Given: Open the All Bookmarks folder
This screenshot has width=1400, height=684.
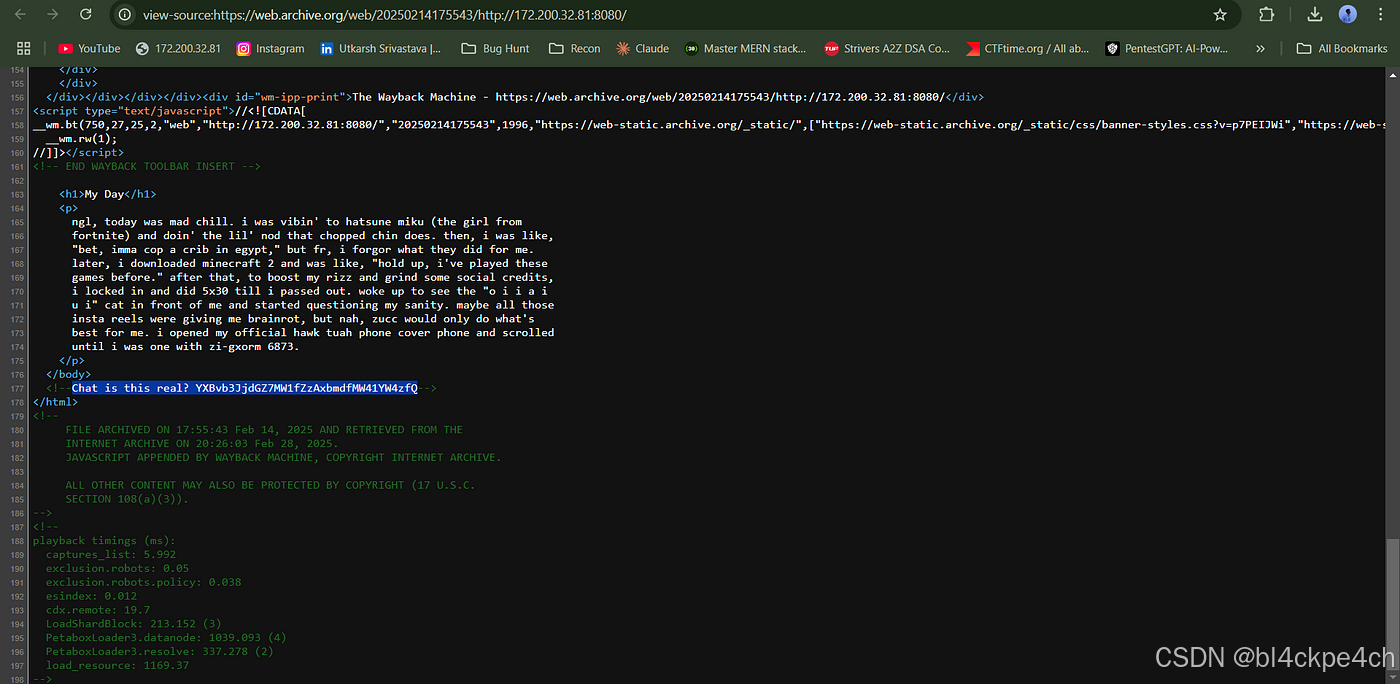Looking at the screenshot, I should 1341,48.
